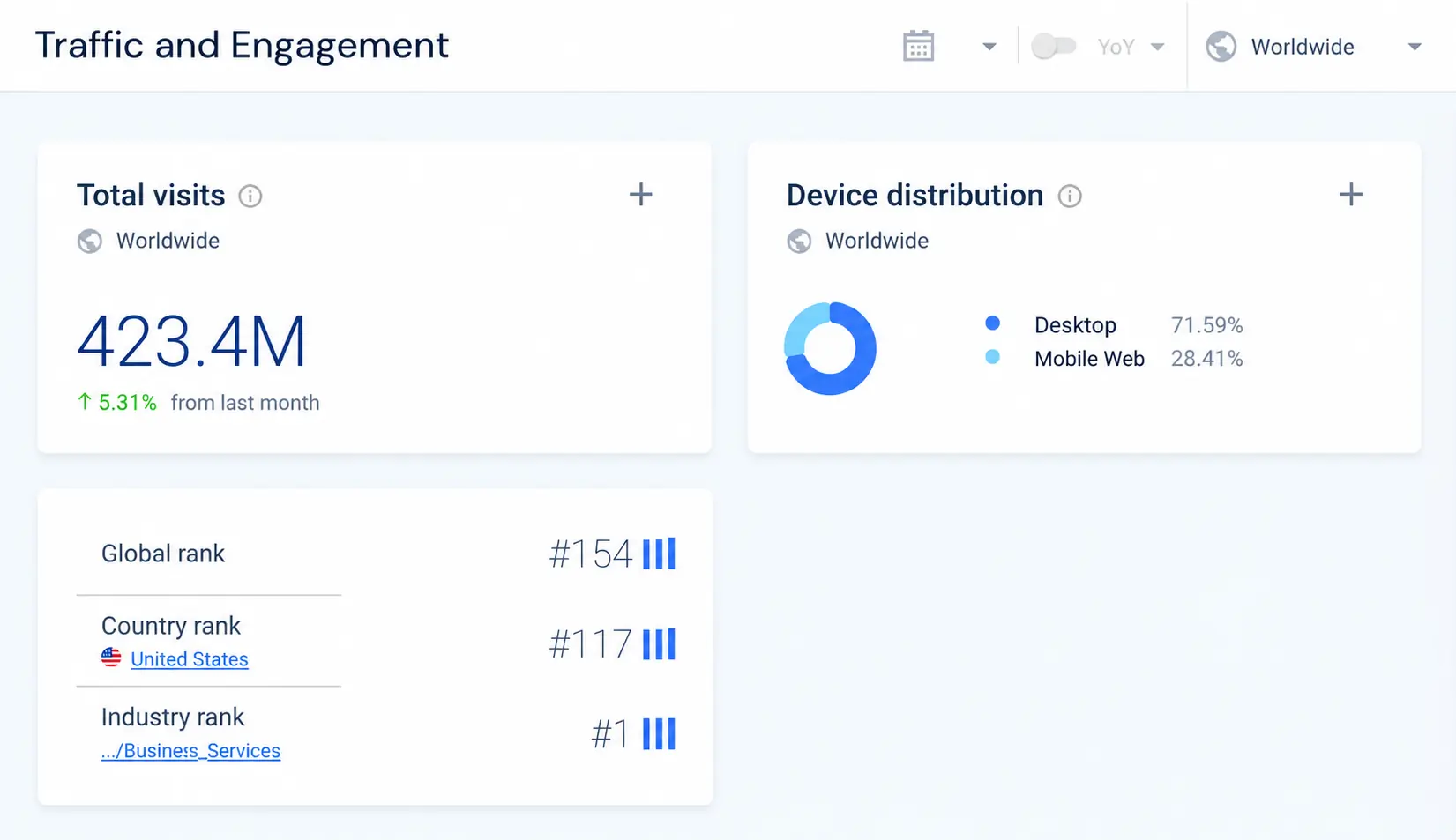The width and height of the screenshot is (1456, 840).
Task: Click the YoY label text
Action: point(1116,47)
